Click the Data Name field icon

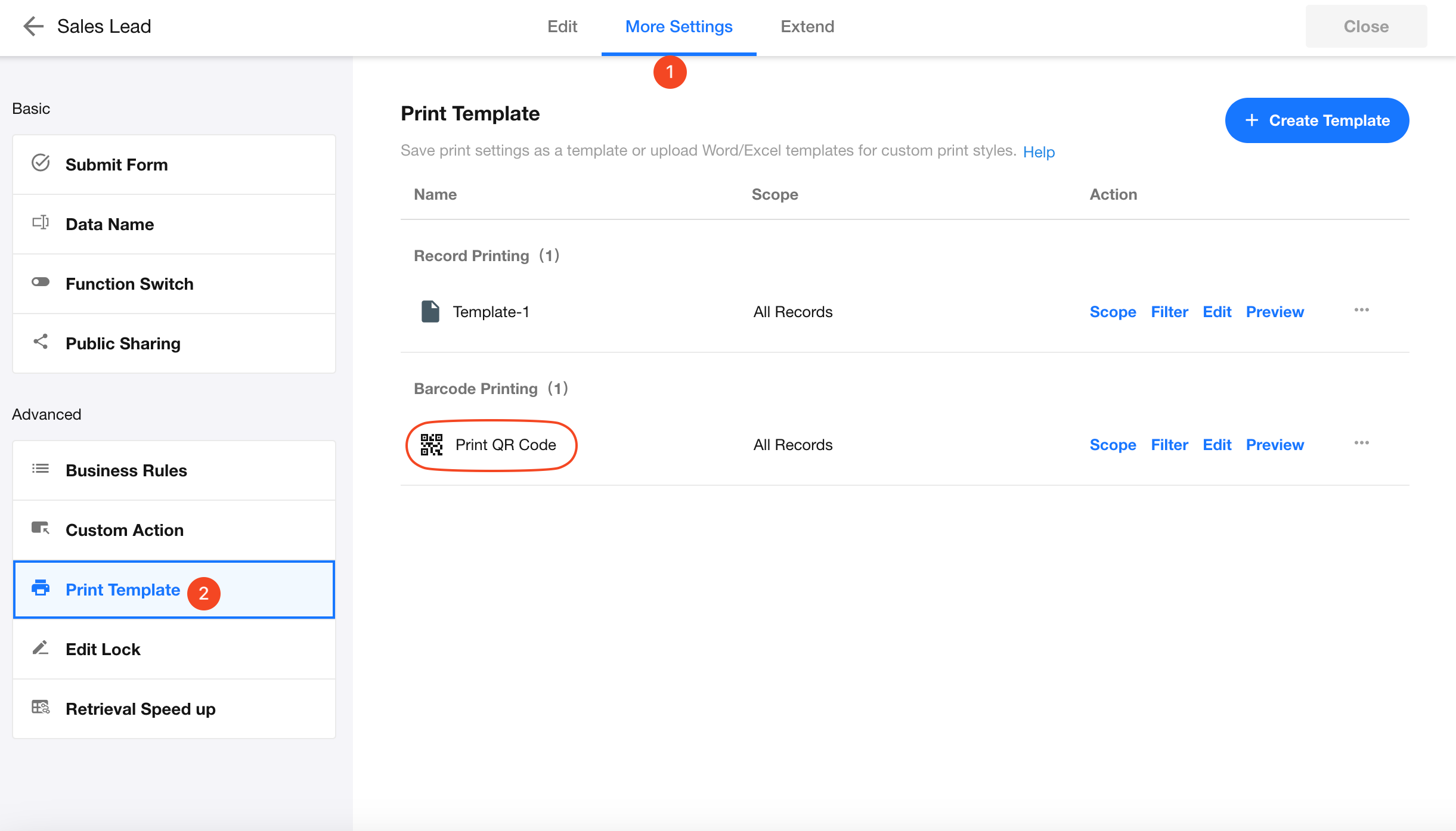click(41, 223)
